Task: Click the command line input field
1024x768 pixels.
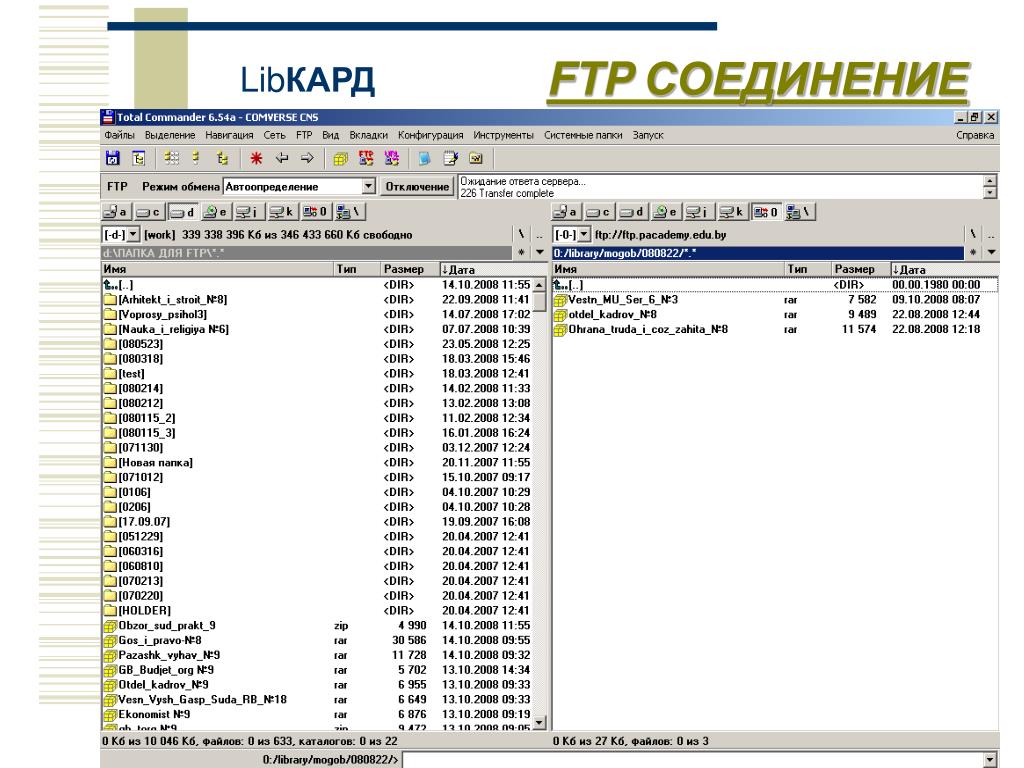Action: [x=693, y=760]
